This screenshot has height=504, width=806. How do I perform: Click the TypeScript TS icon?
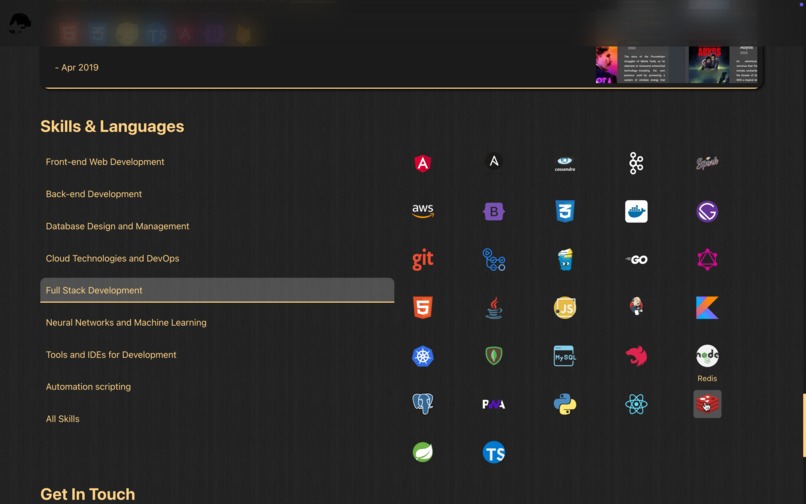493,452
